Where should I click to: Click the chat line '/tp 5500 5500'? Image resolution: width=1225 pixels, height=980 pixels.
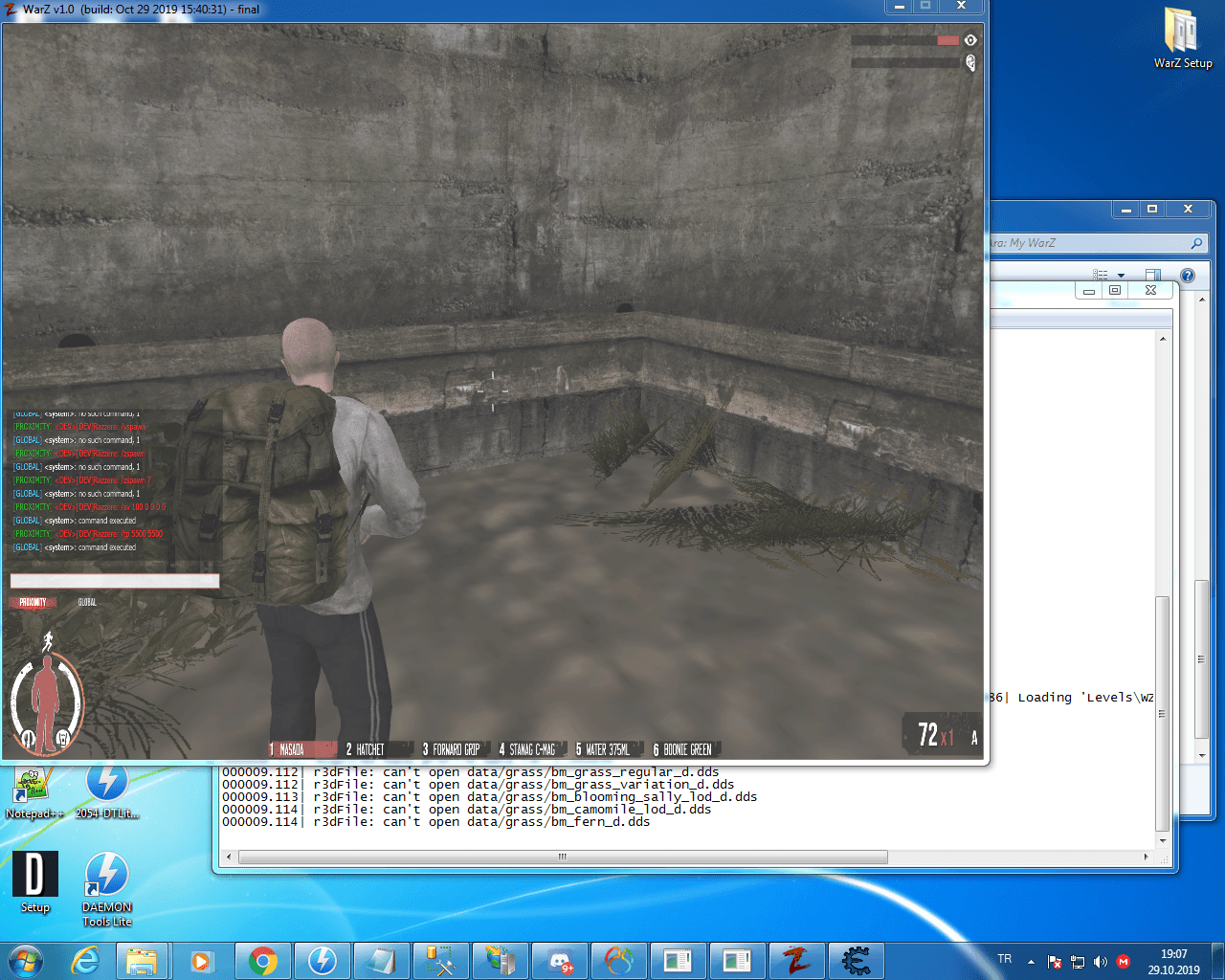tap(89, 534)
